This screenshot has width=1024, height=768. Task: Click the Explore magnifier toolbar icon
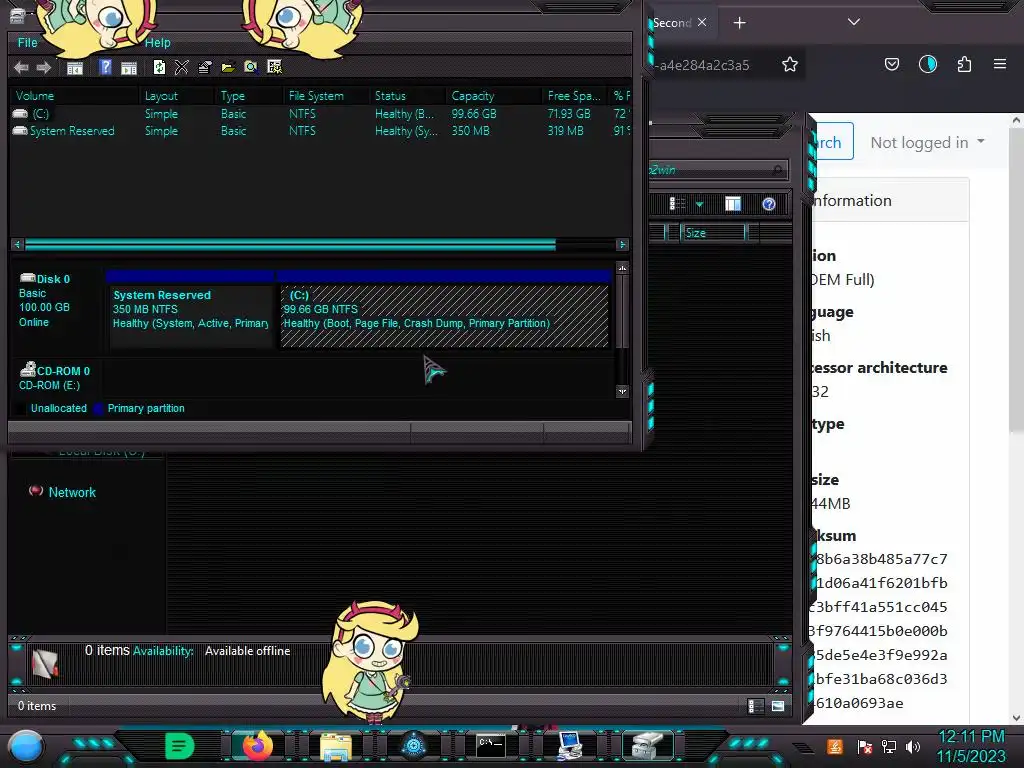click(251, 67)
